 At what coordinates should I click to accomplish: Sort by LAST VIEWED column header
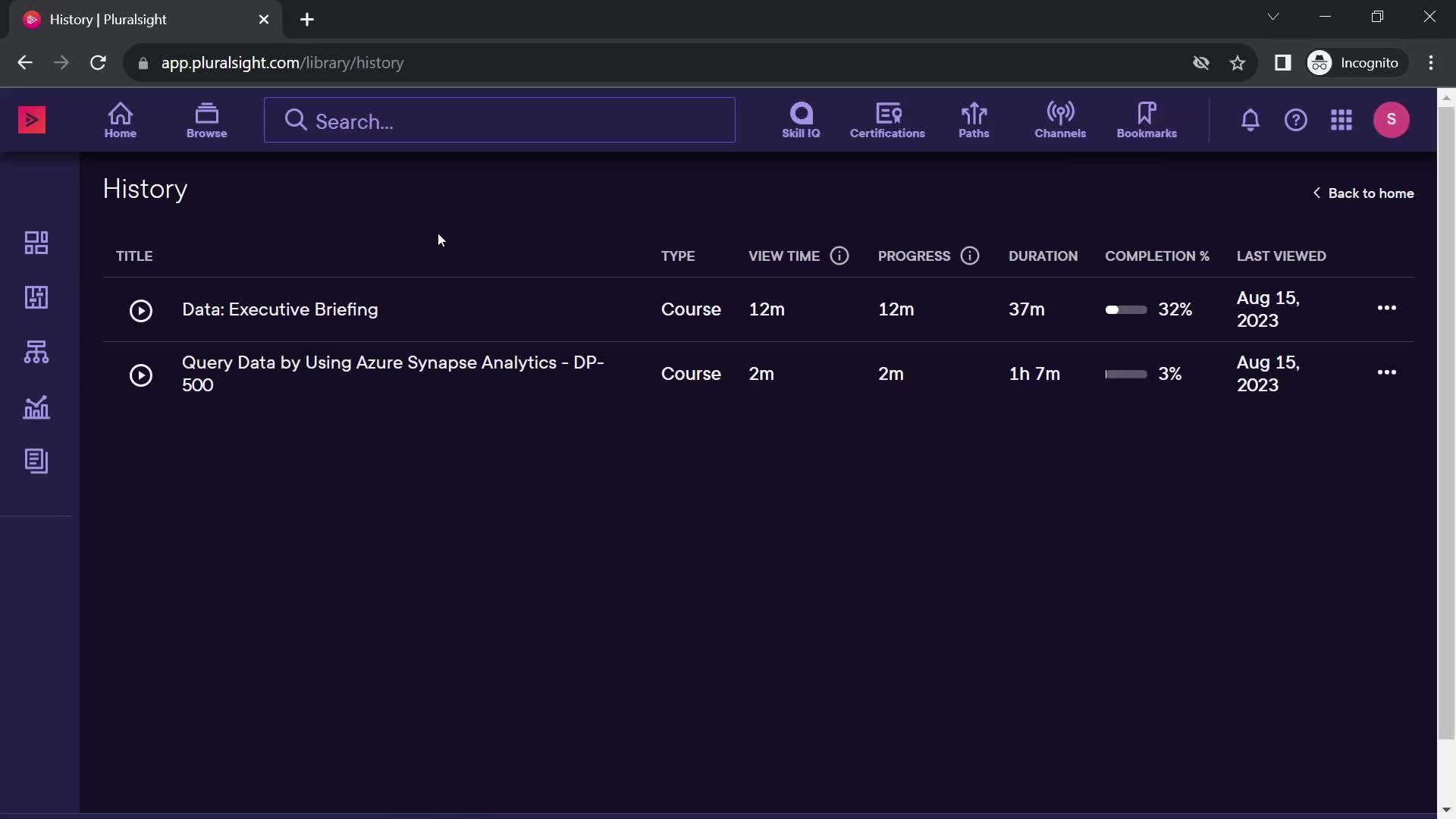tap(1282, 256)
